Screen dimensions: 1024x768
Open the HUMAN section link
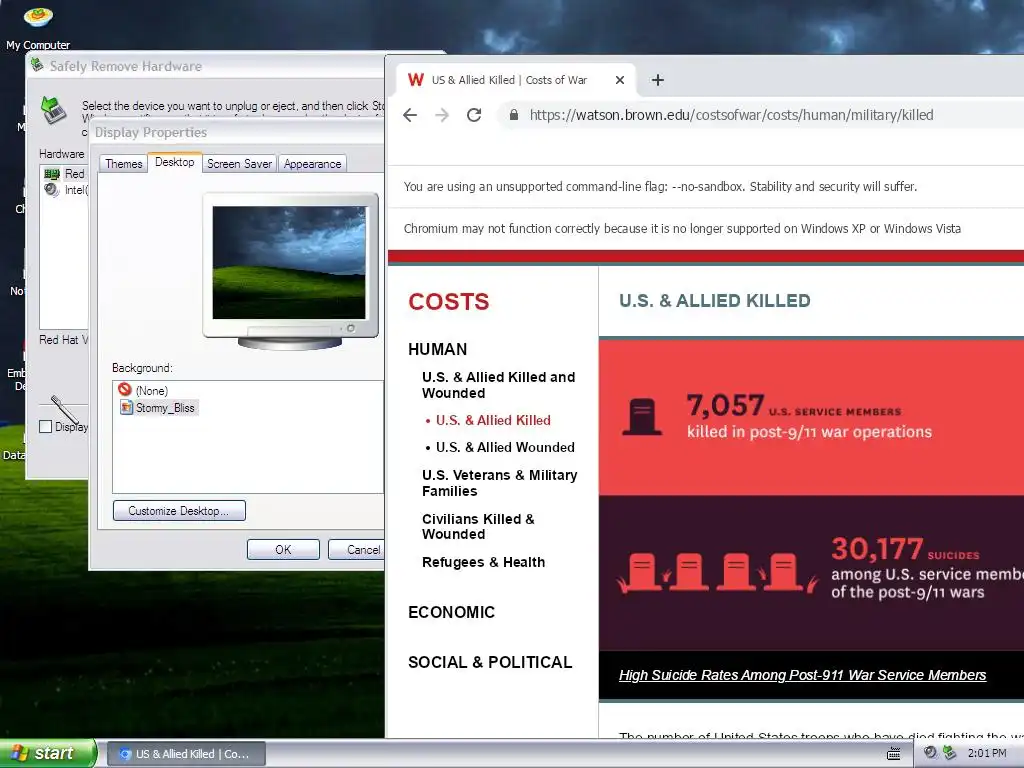(438, 349)
